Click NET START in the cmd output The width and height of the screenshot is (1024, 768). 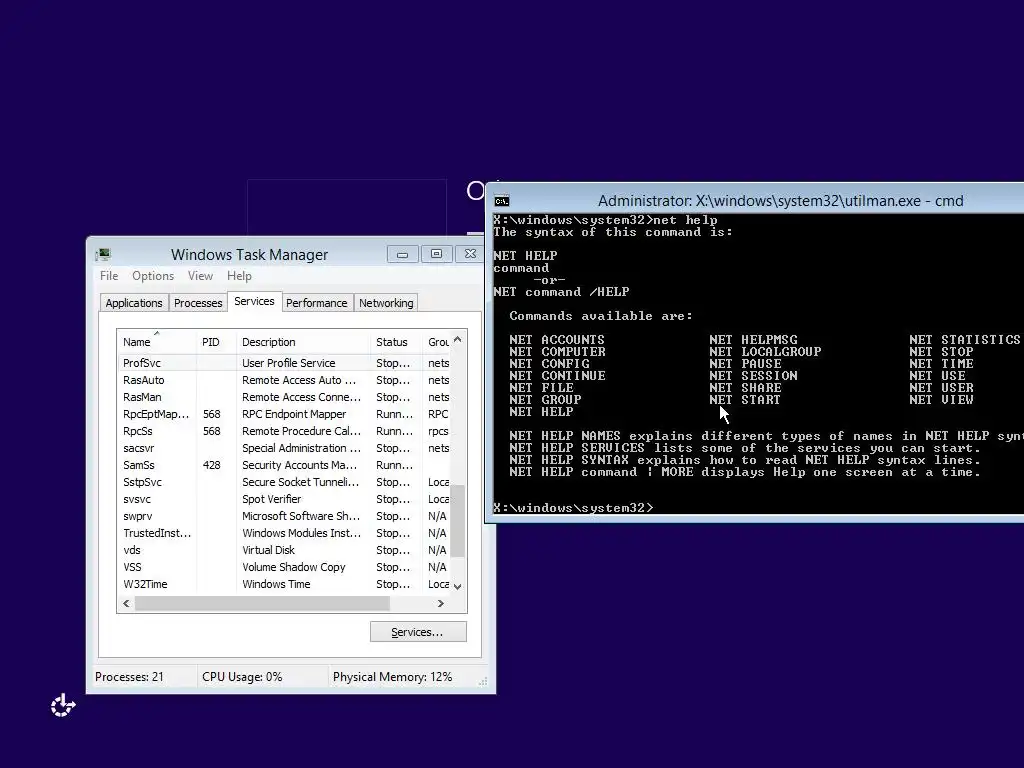pyautogui.click(x=745, y=400)
